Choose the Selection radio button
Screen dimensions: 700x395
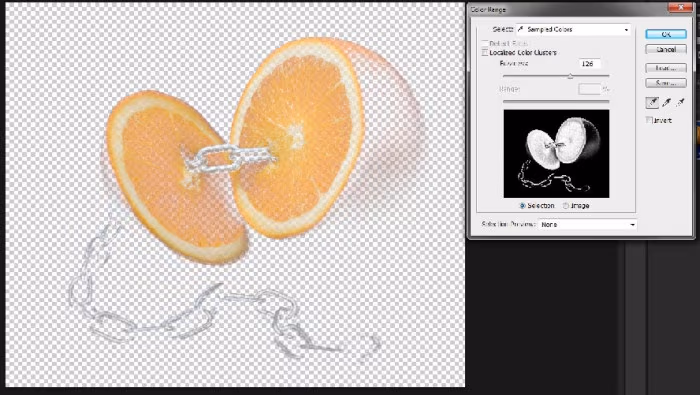523,206
